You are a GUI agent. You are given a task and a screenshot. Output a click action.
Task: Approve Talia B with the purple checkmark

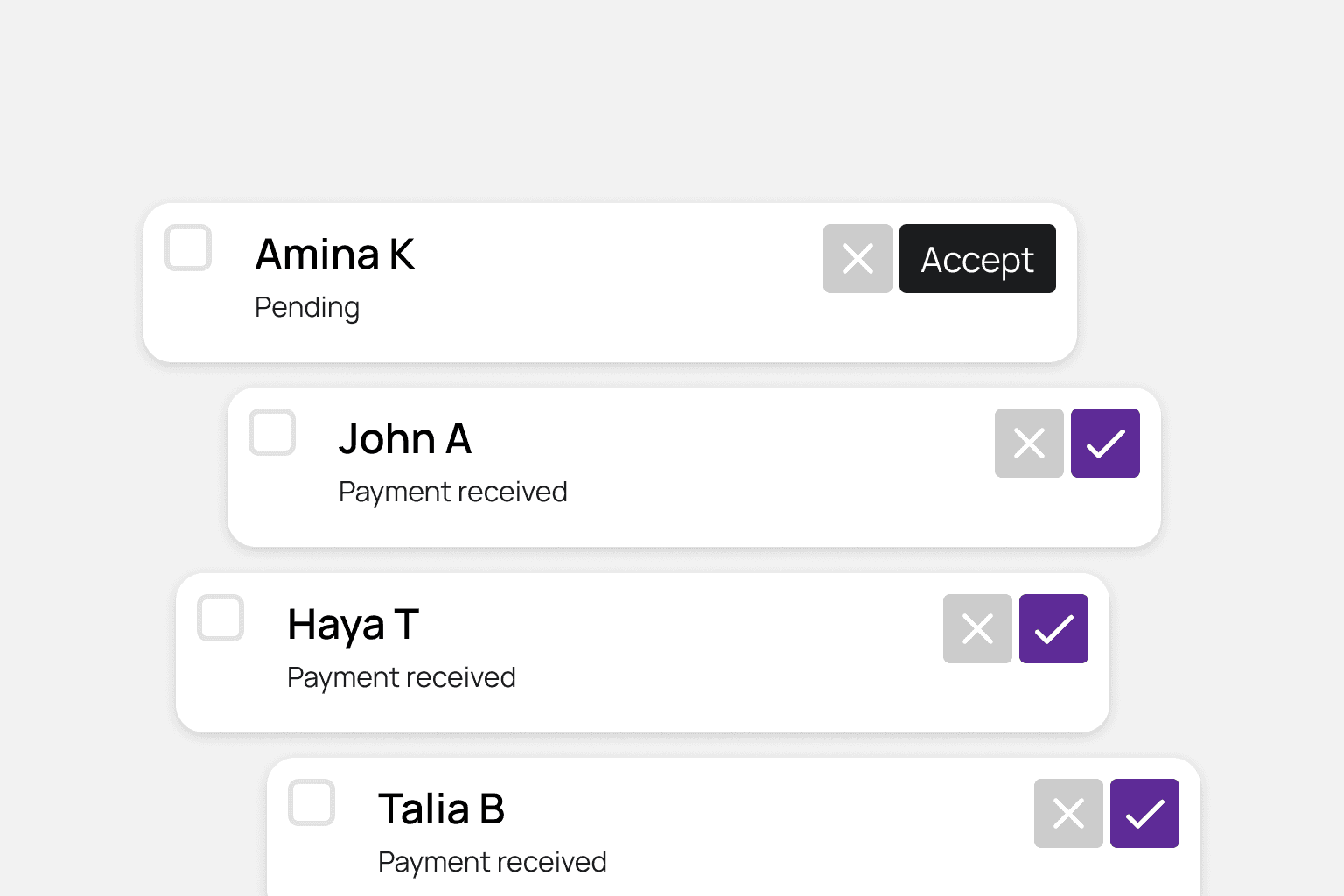coord(1144,814)
